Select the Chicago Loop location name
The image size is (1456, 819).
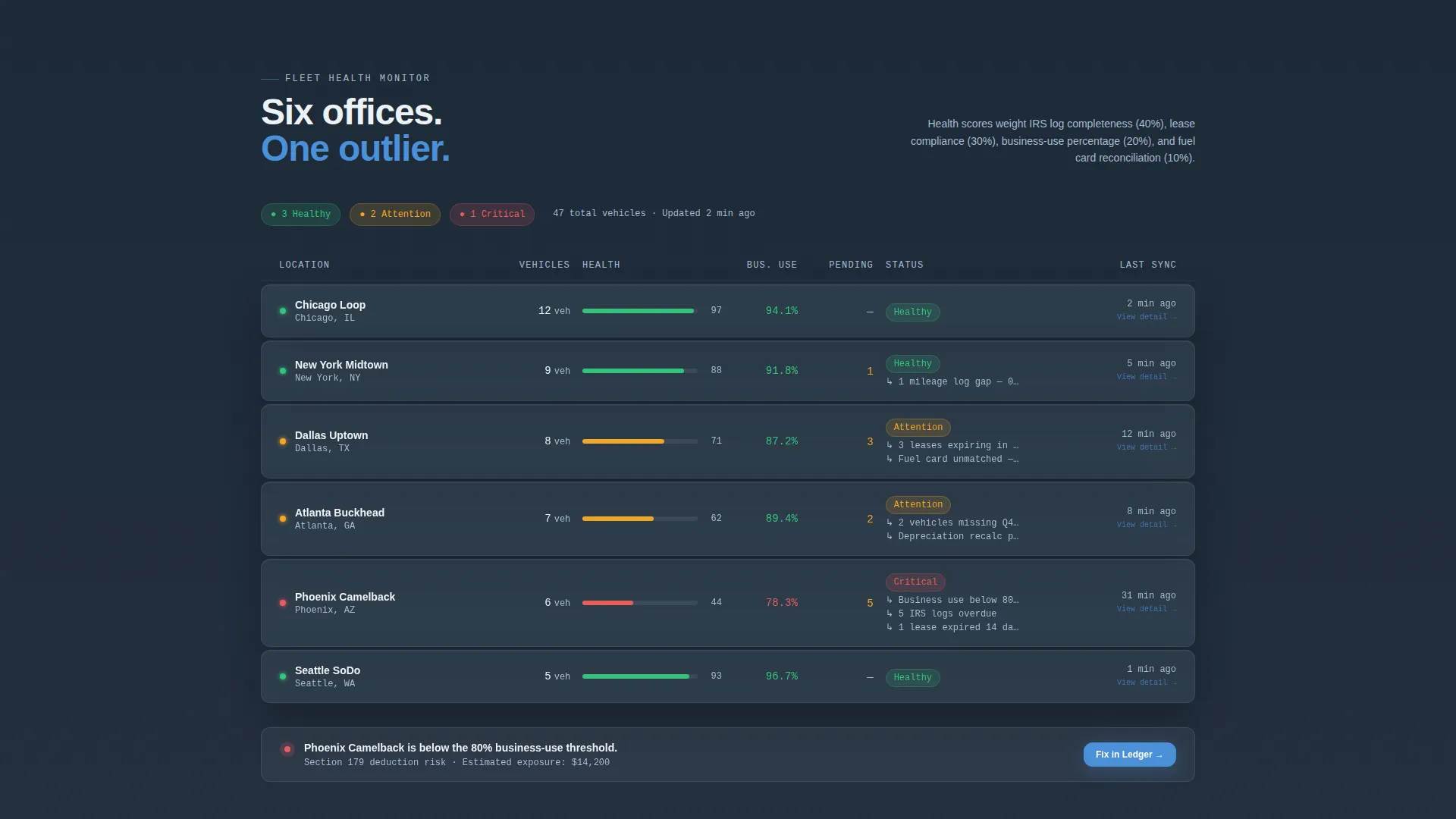[330, 305]
